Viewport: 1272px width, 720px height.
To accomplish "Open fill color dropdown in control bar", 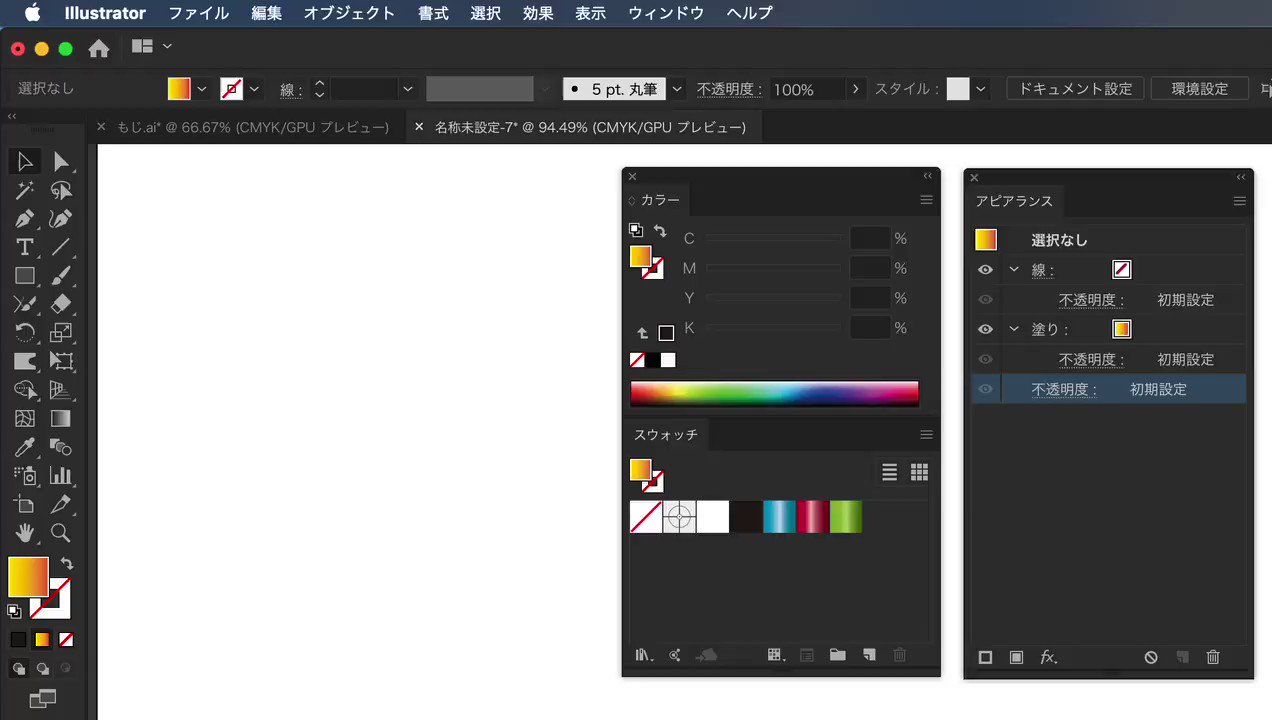I will tap(202, 89).
